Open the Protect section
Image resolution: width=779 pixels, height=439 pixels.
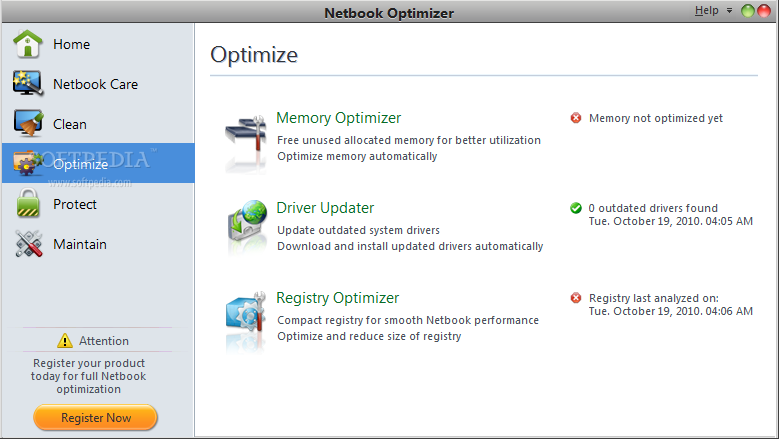coord(75,204)
